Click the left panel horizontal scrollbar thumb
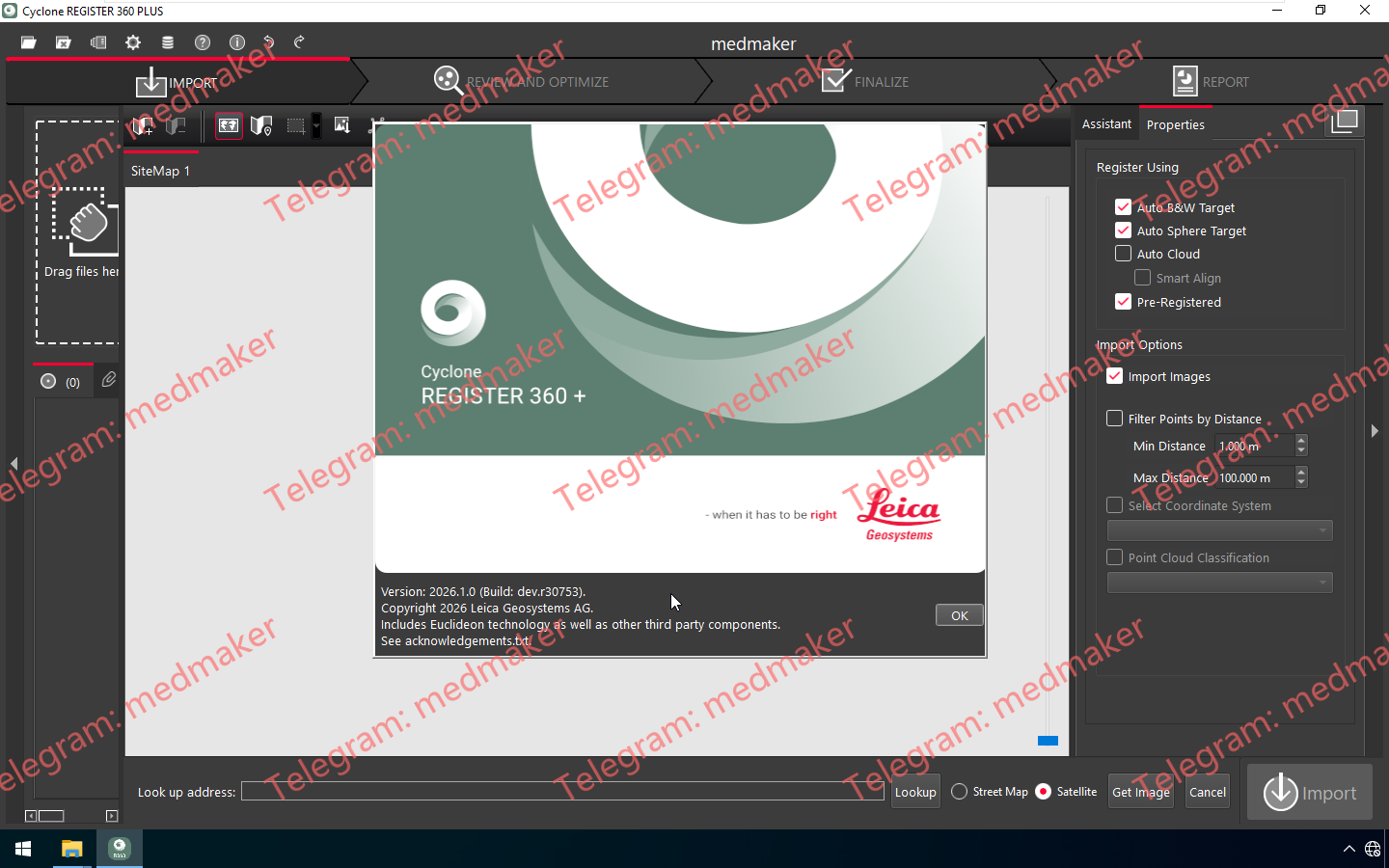The height and width of the screenshot is (868, 1389). [51, 816]
